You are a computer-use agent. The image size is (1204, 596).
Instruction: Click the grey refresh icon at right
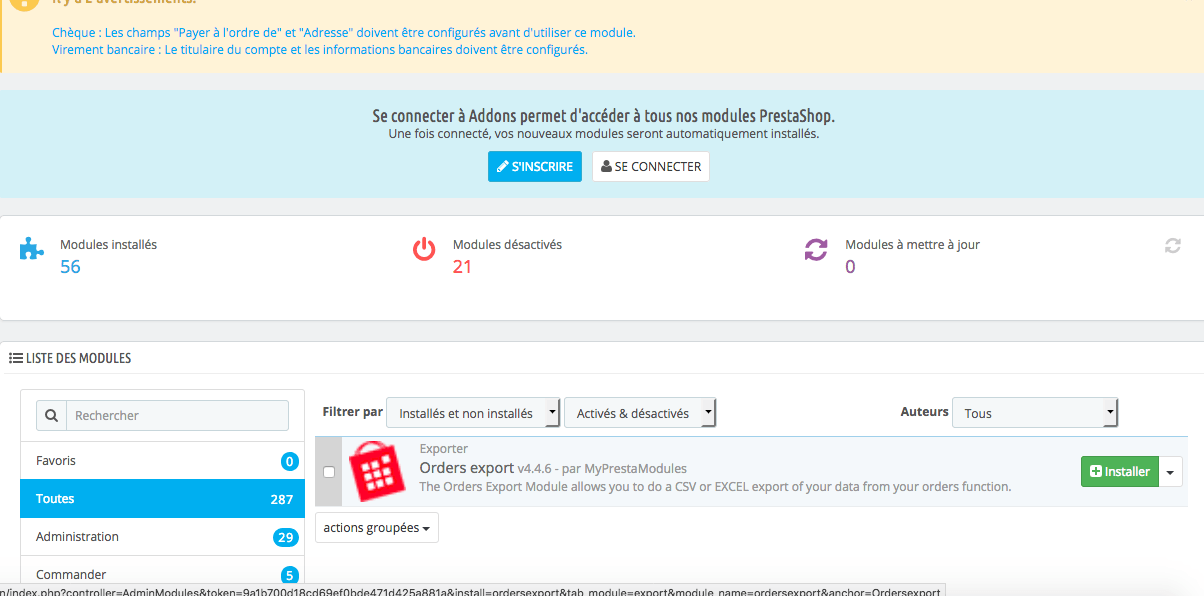(1172, 246)
